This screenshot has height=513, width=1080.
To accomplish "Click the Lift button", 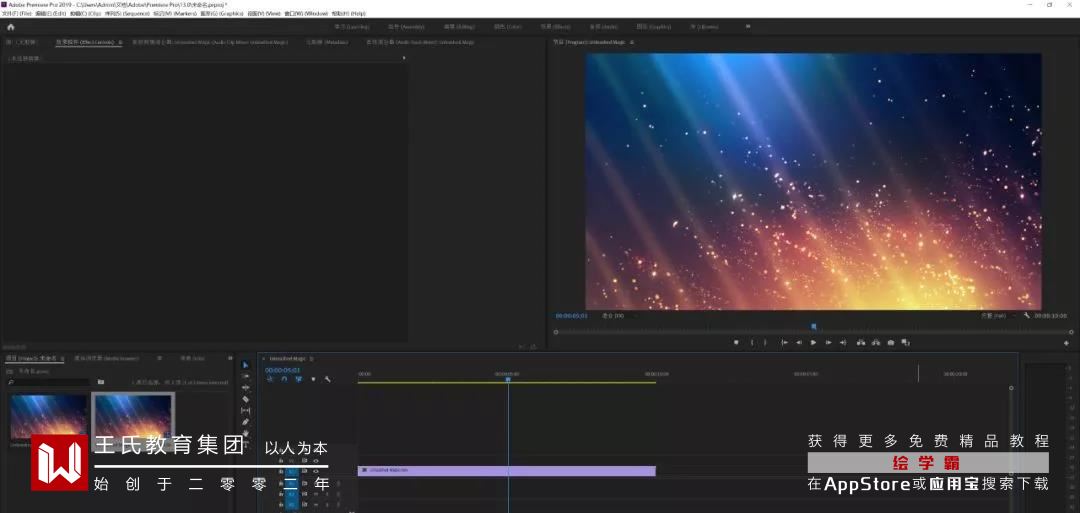I will point(861,342).
